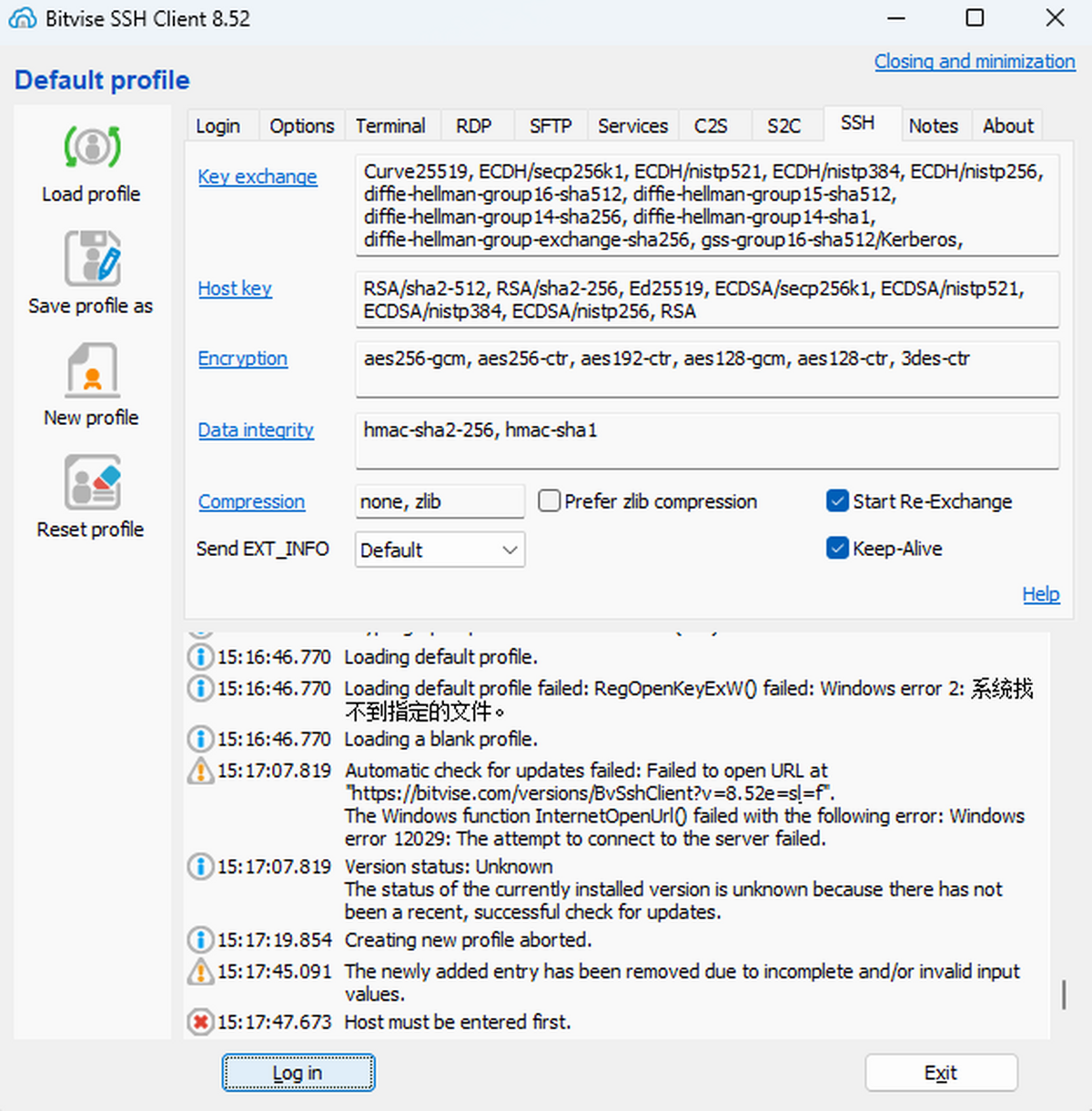Open the Send EXT_INFO dropdown
Image resolution: width=1092 pixels, height=1111 pixels.
(x=440, y=550)
